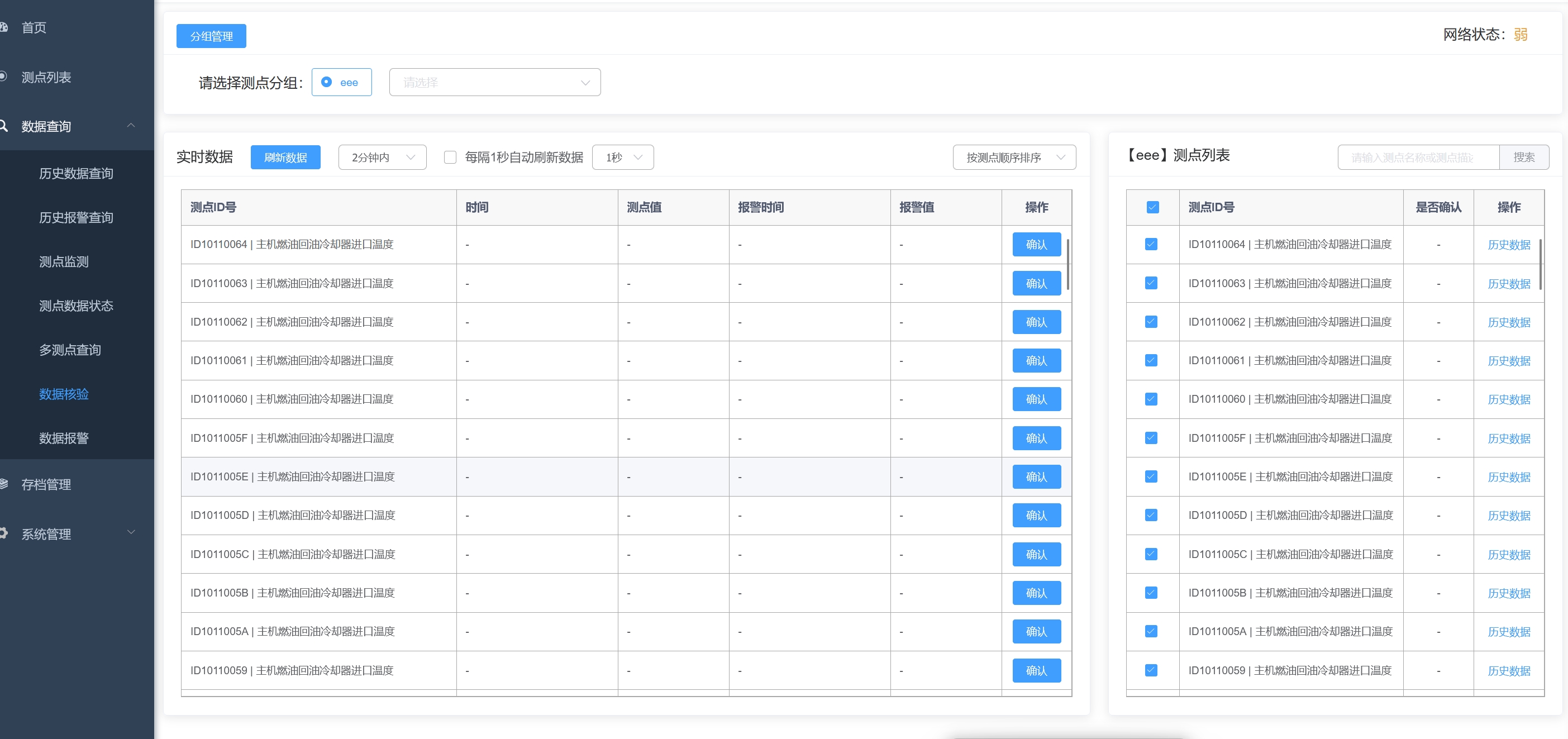This screenshot has width=1568, height=739.
Task: Select 数据核验 menu item
Action: [x=64, y=394]
